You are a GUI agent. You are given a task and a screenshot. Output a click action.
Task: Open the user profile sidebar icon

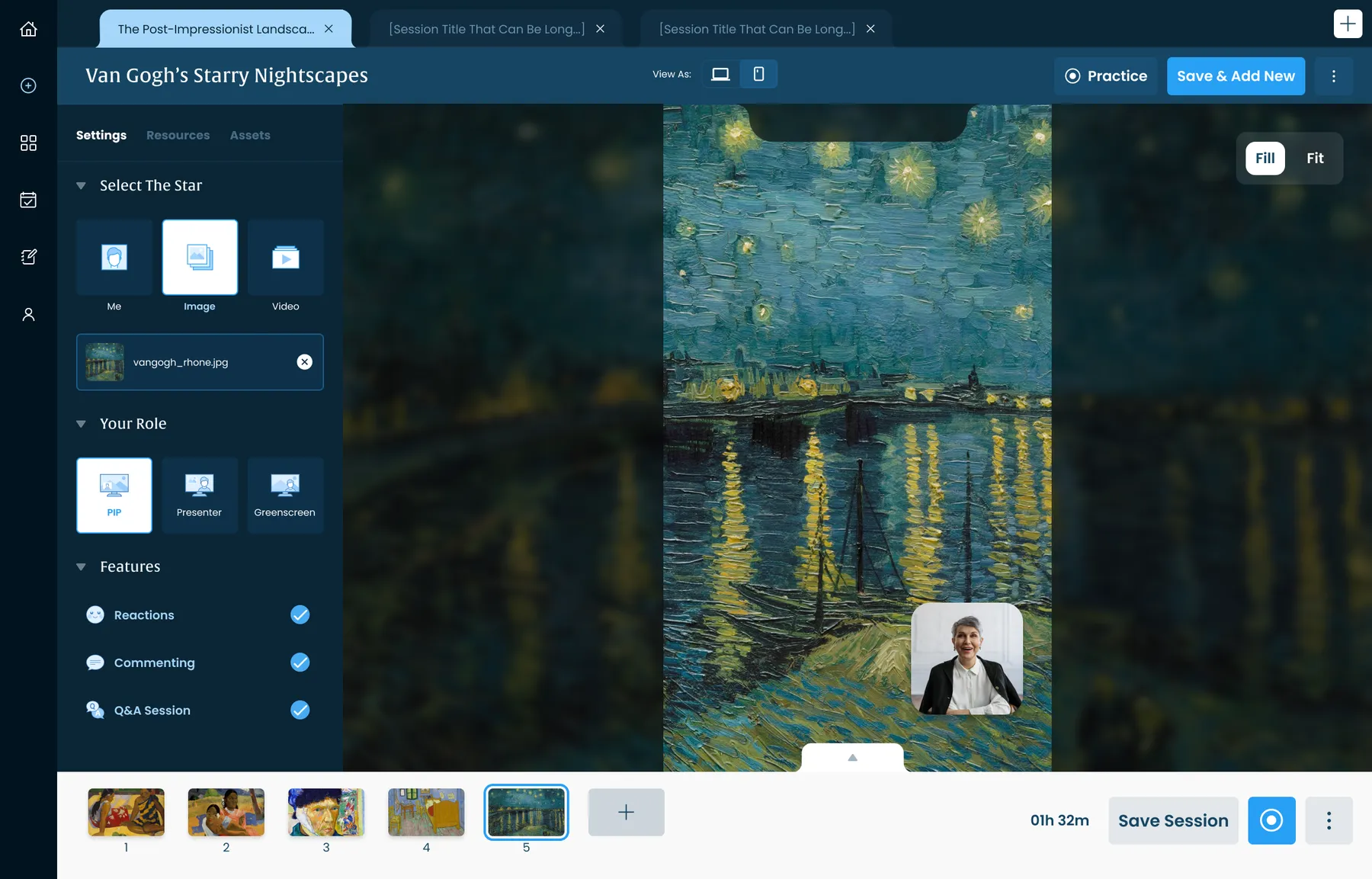pyautogui.click(x=28, y=314)
